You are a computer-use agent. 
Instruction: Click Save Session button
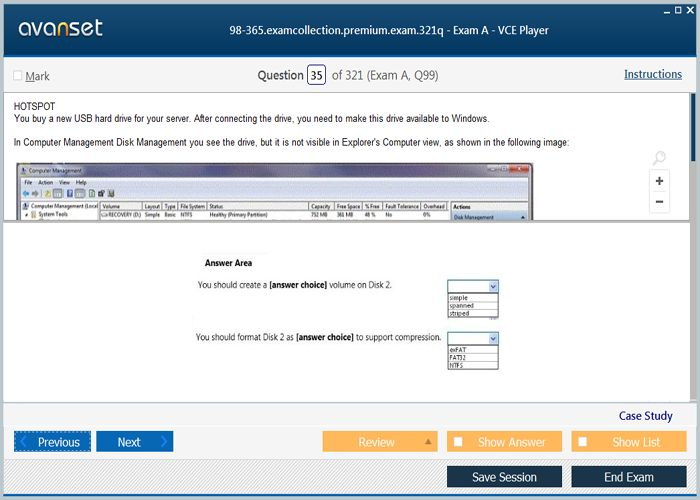504,477
